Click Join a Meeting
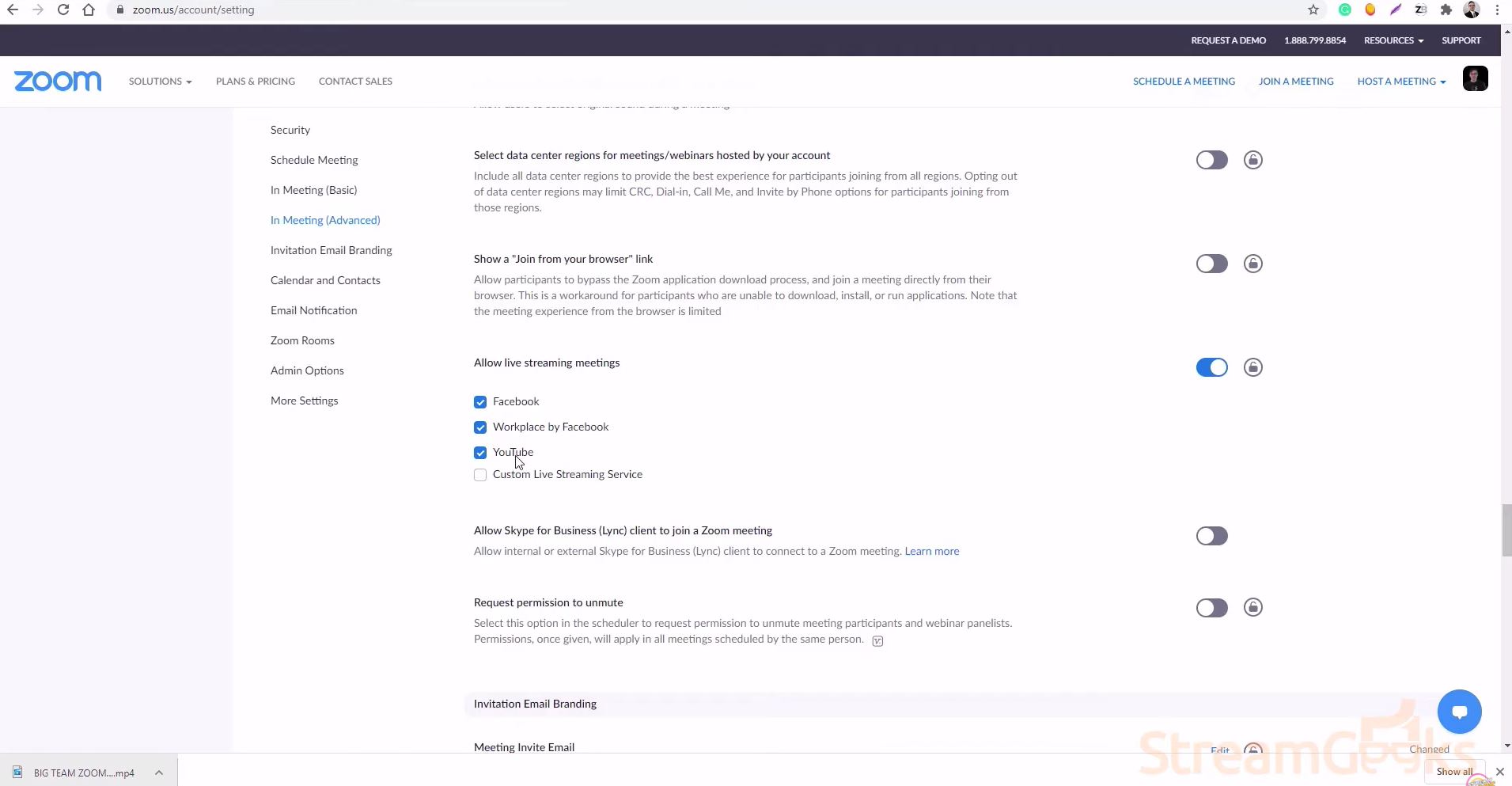 pyautogui.click(x=1296, y=82)
